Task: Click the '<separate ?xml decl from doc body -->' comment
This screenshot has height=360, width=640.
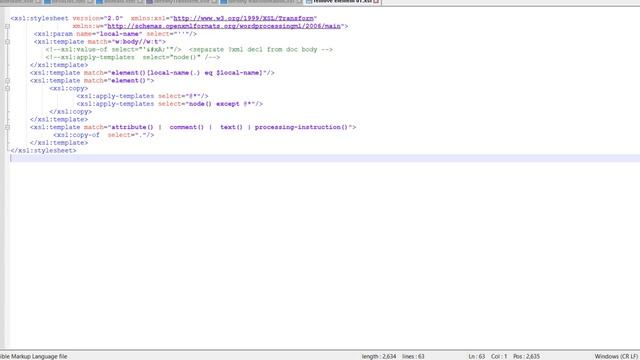Action: (261, 49)
